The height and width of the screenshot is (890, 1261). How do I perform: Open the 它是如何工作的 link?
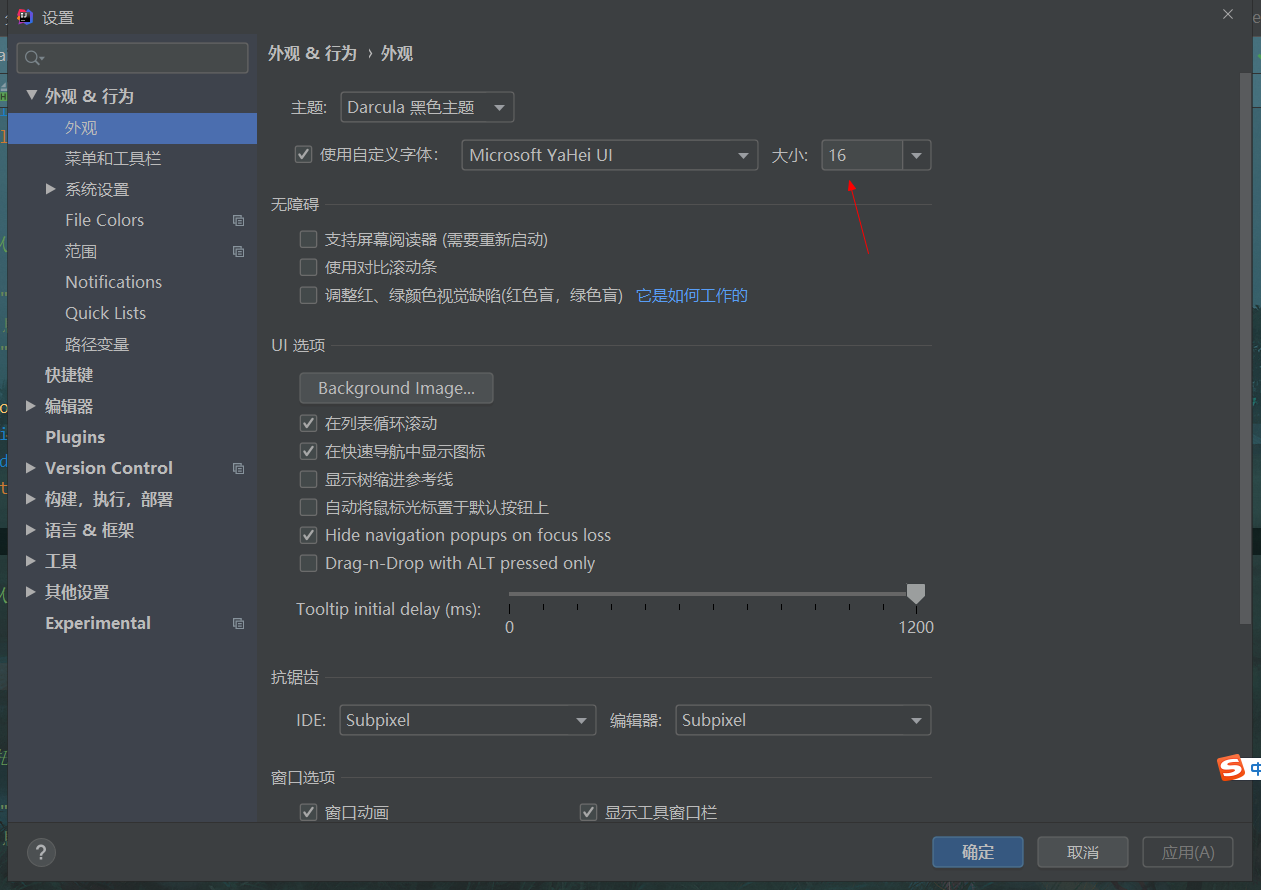pyautogui.click(x=692, y=295)
